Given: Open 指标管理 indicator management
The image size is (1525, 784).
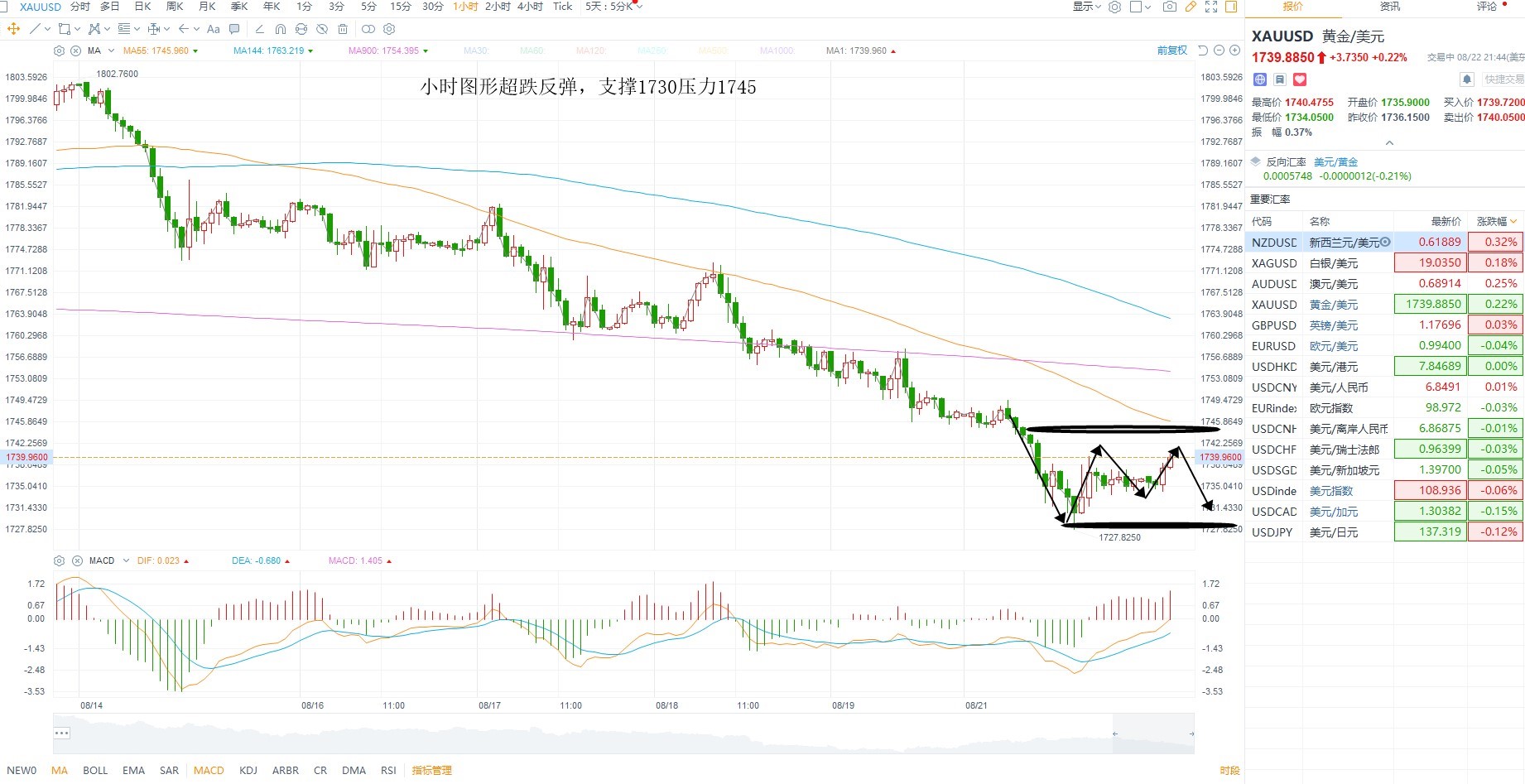Looking at the screenshot, I should pos(432,770).
